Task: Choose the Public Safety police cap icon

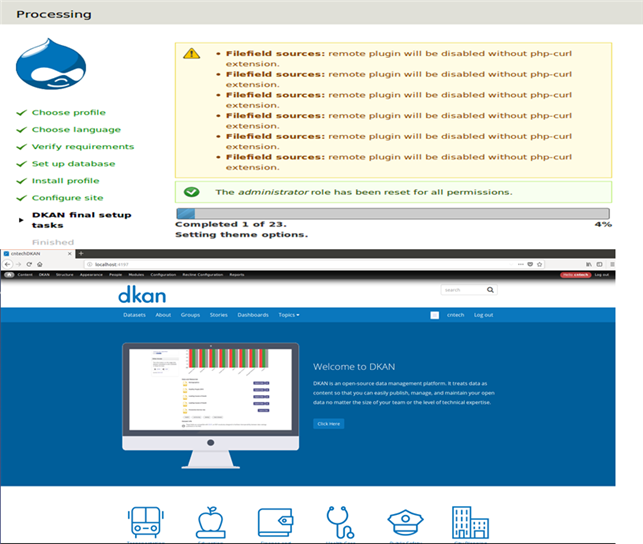Action: (405, 522)
